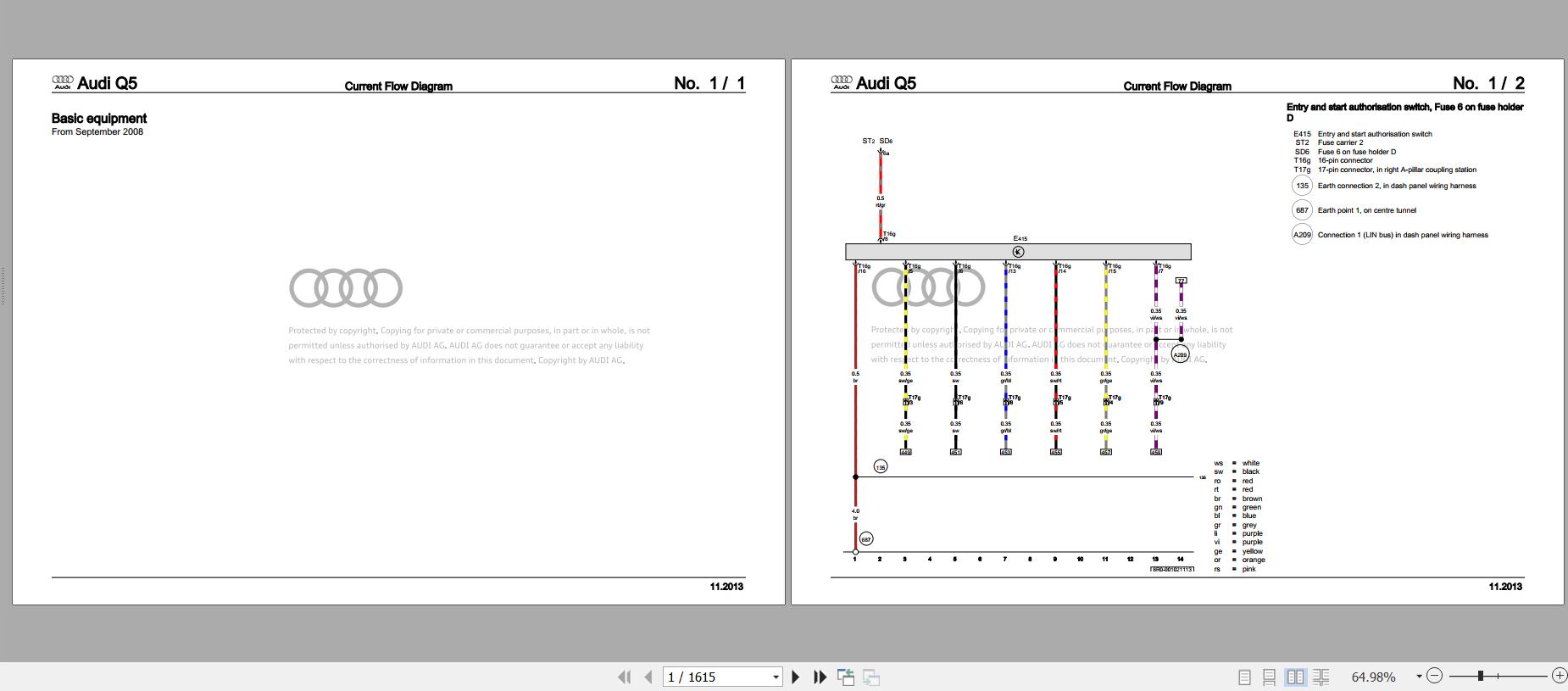Click 'Connection 1 (LIN bus)' legend entry
Image resolution: width=1568 pixels, height=691 pixels.
point(1403,235)
